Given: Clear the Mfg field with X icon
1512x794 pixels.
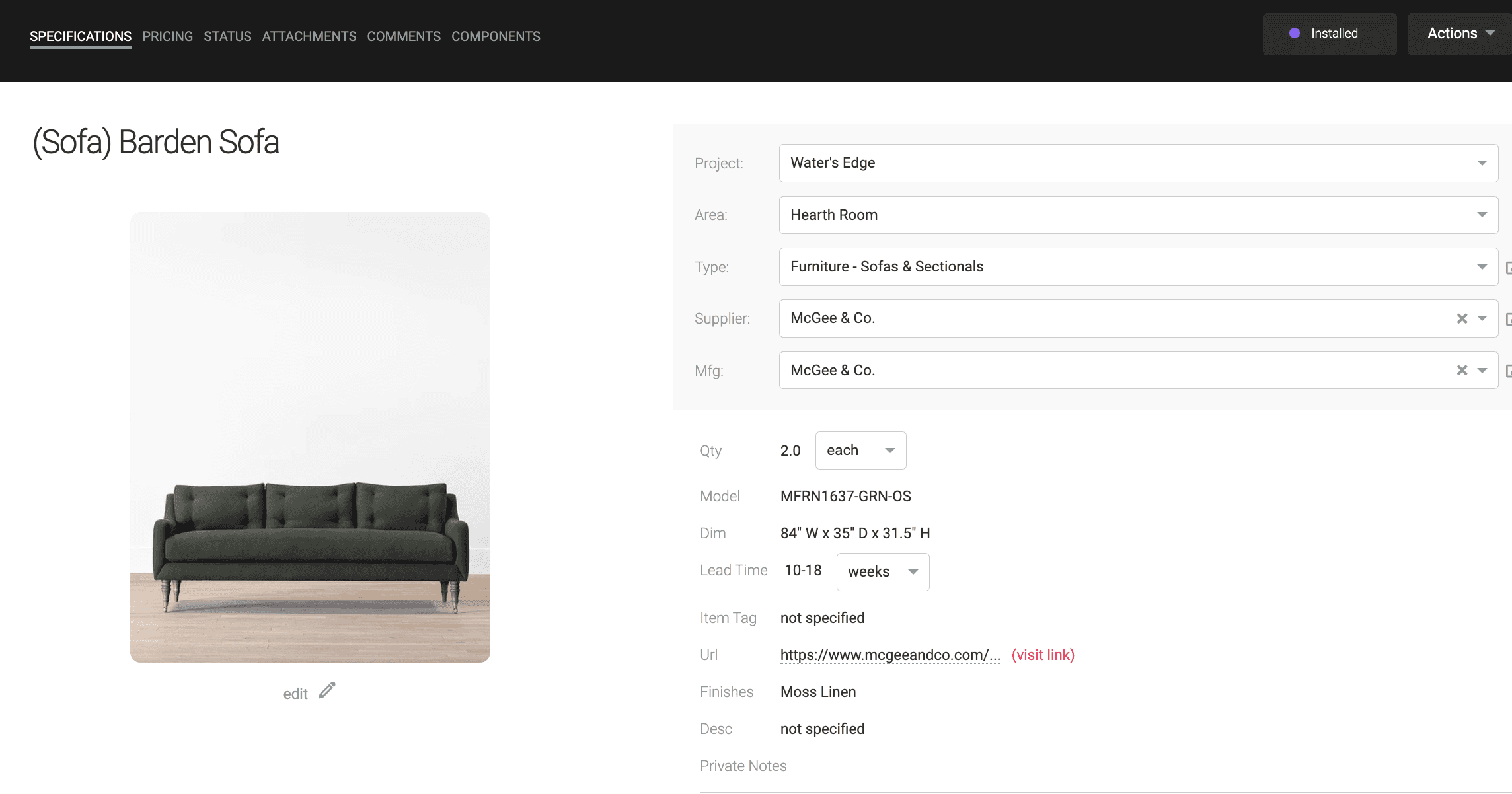Looking at the screenshot, I should (1462, 371).
